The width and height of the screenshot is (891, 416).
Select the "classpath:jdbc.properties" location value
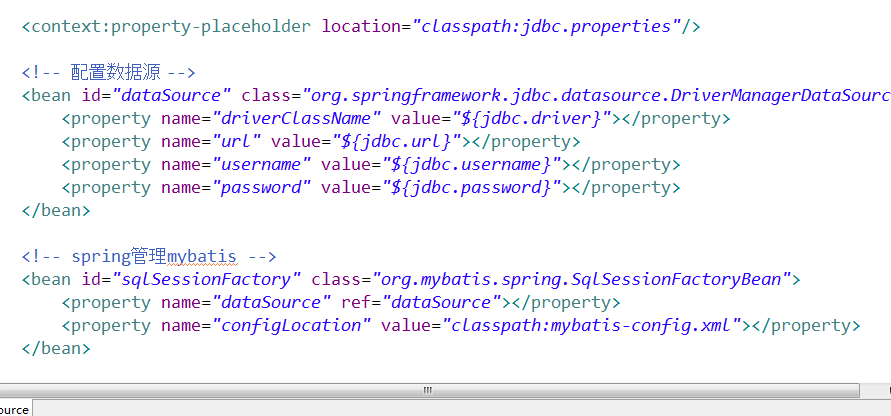pyautogui.click(x=546, y=27)
